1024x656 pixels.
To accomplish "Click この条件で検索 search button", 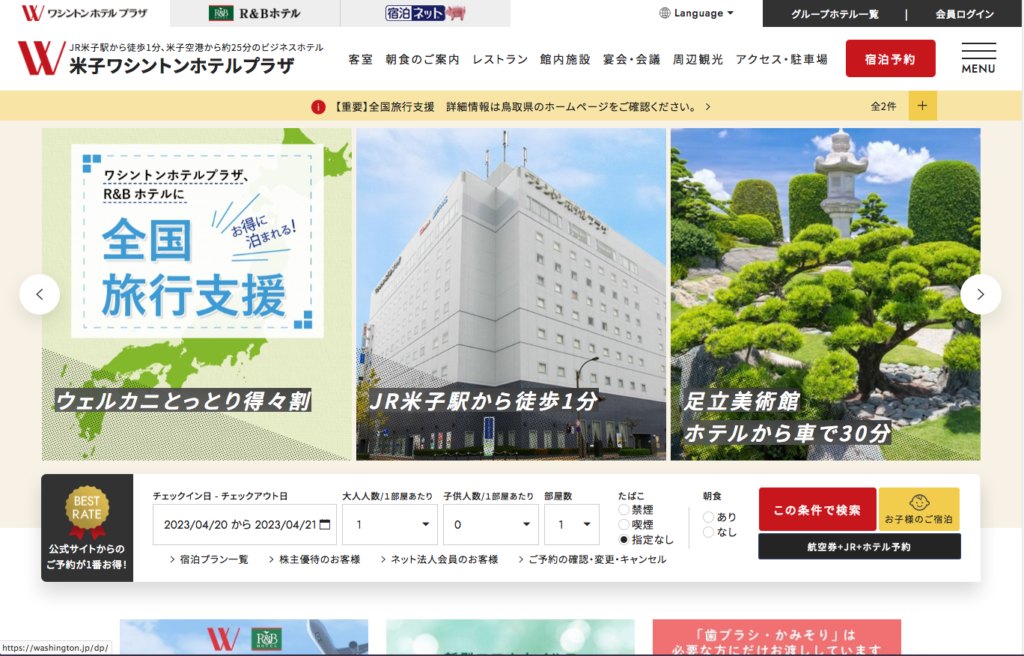I will click(817, 509).
